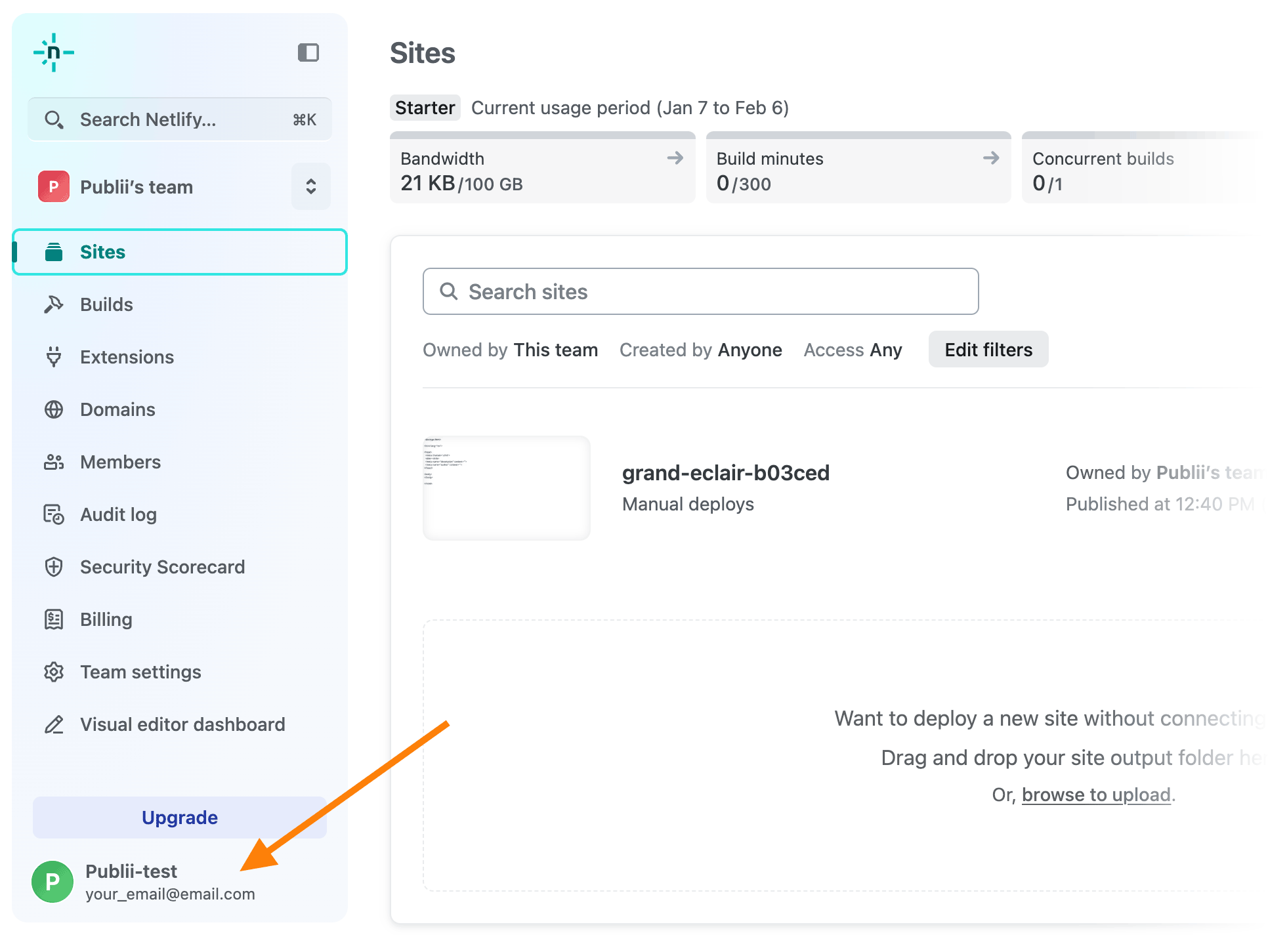1268x952 pixels.
Task: Select the Sites briefcase icon
Action: coord(54,251)
